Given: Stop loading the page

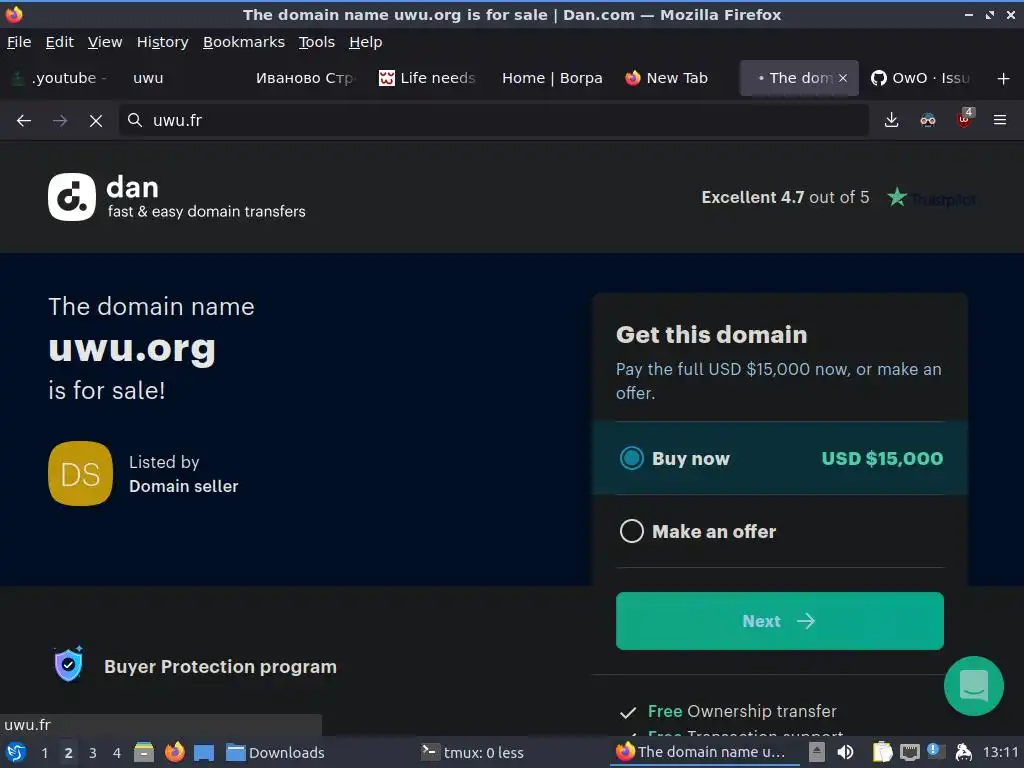Looking at the screenshot, I should (x=96, y=120).
